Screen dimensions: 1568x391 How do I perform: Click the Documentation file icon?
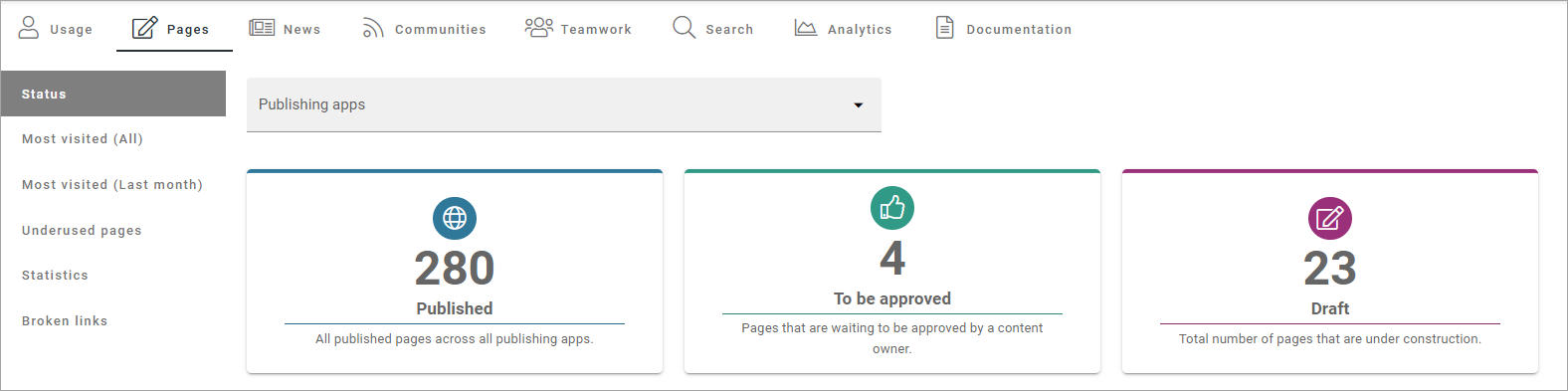[945, 27]
